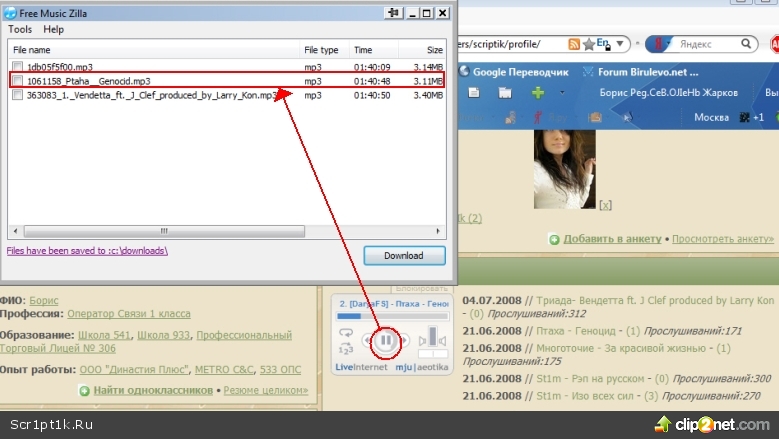The width and height of the screenshot is (779, 439).
Task: Open the Google Переводчик bookmark
Action: [514, 72]
